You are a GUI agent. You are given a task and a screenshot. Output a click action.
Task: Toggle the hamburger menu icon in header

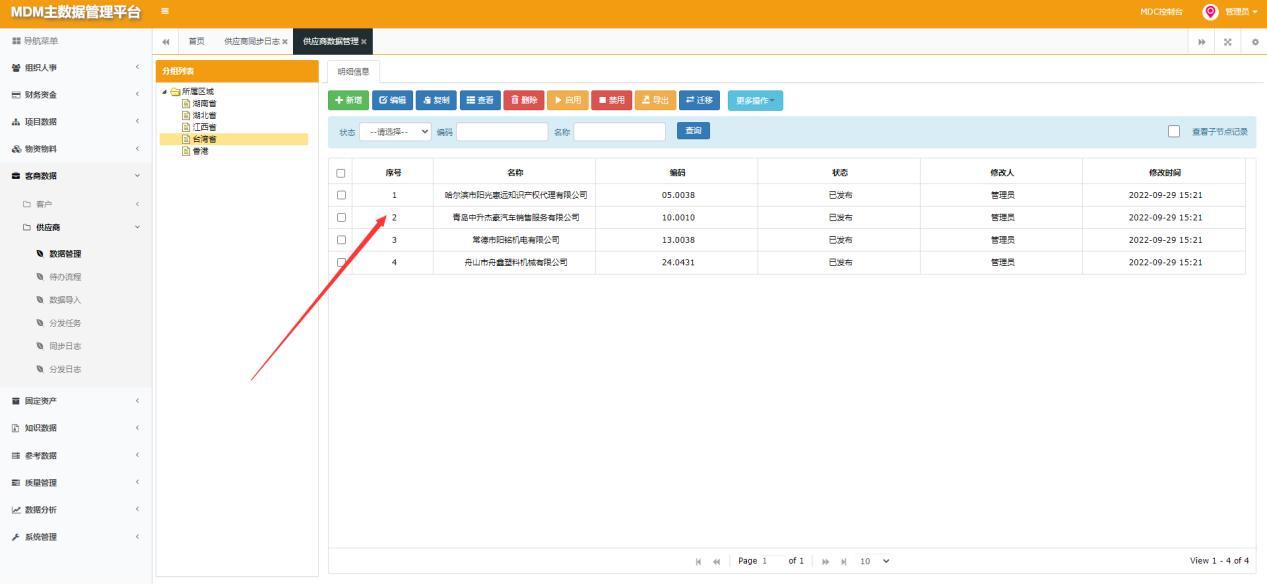pyautogui.click(x=165, y=12)
